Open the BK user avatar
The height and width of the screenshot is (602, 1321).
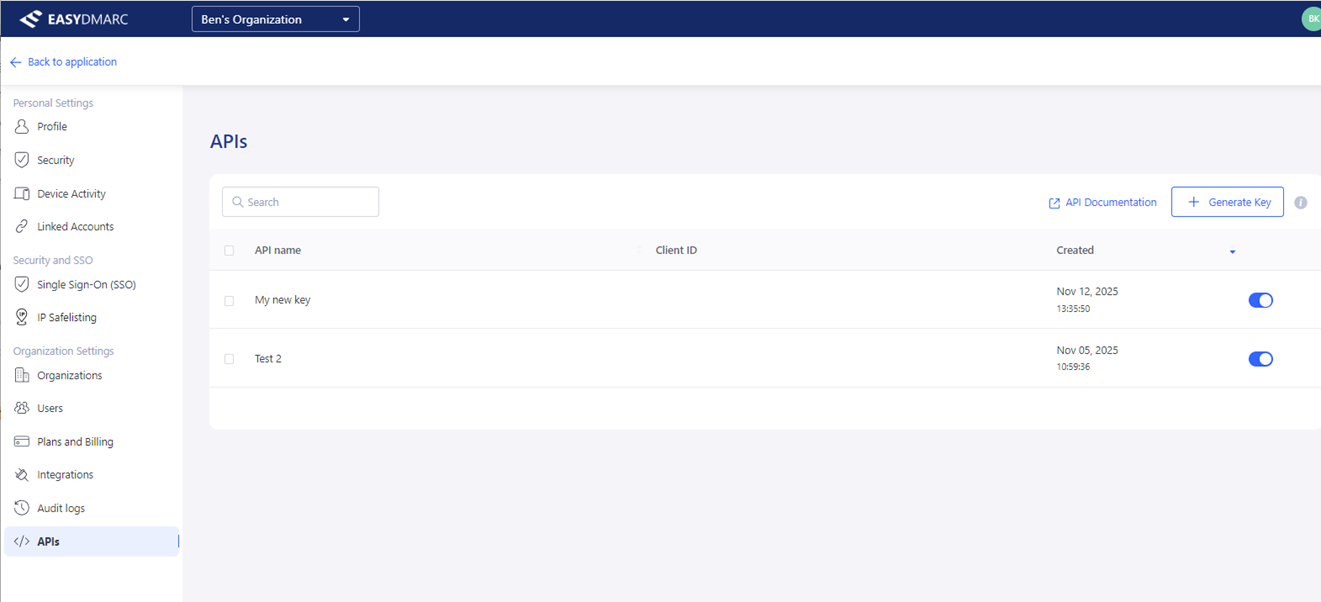tap(1311, 19)
